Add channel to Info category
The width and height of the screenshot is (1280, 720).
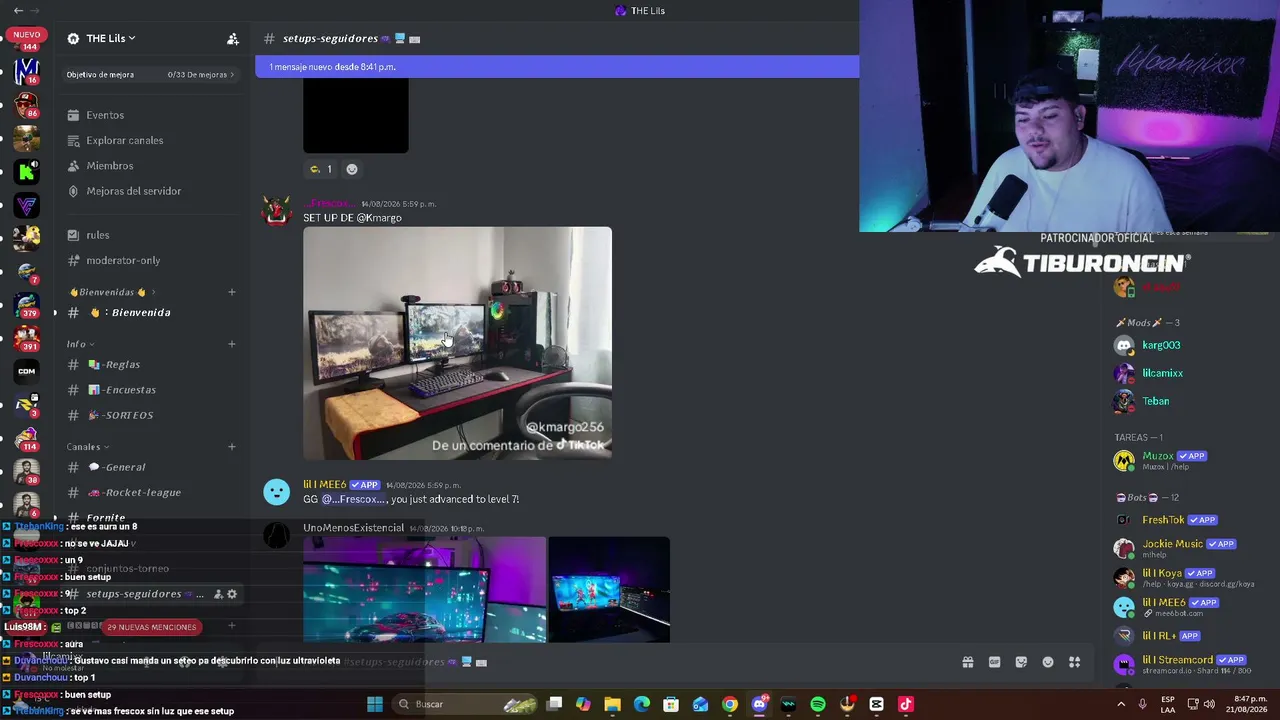(232, 344)
